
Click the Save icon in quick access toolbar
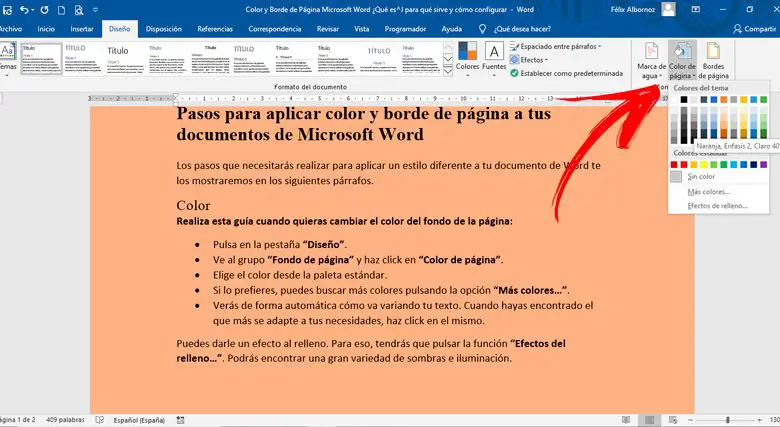pyautogui.click(x=7, y=10)
